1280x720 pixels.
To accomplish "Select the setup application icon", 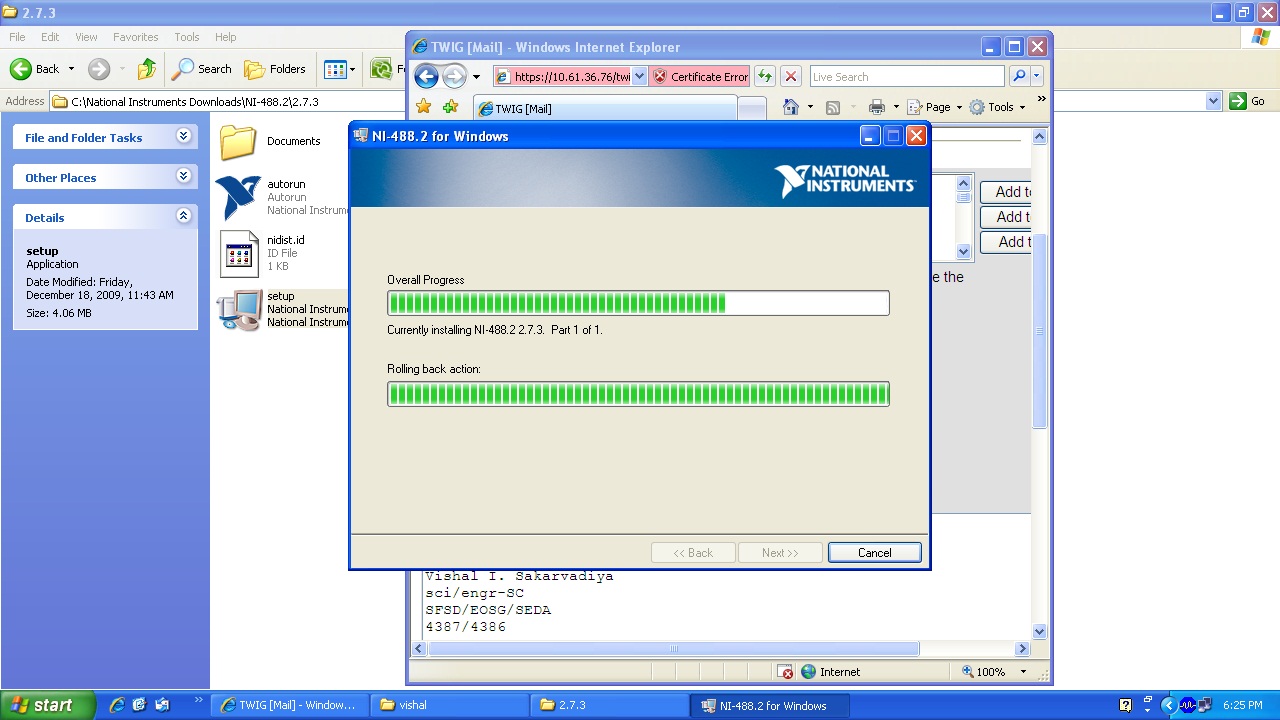I will click(239, 310).
